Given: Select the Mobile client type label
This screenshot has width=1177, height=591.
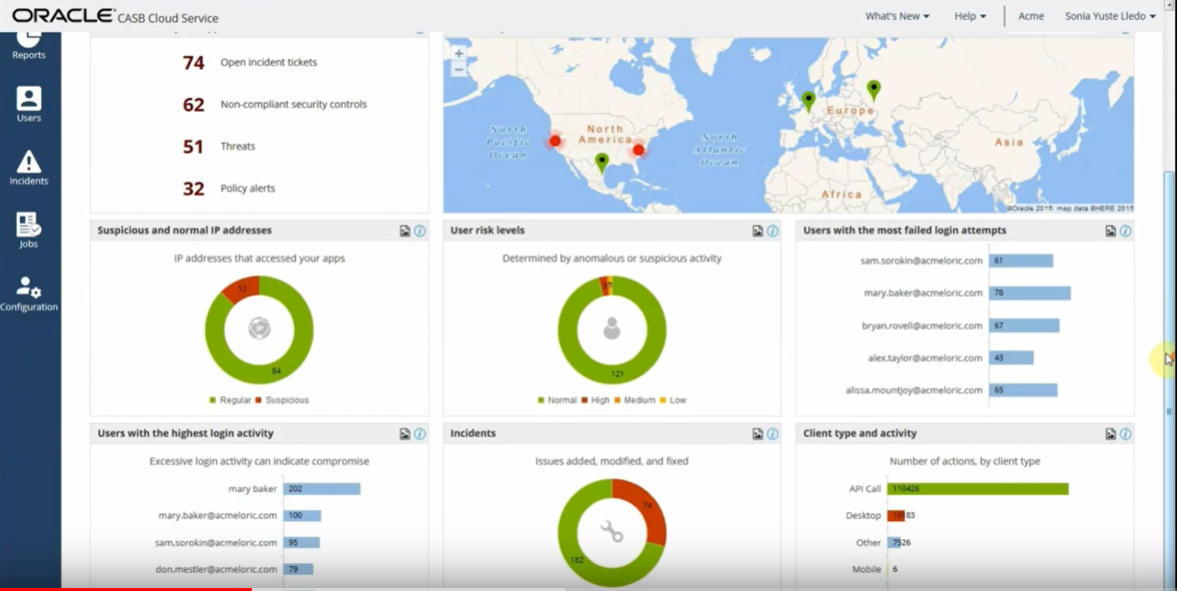Looking at the screenshot, I should click(866, 569).
